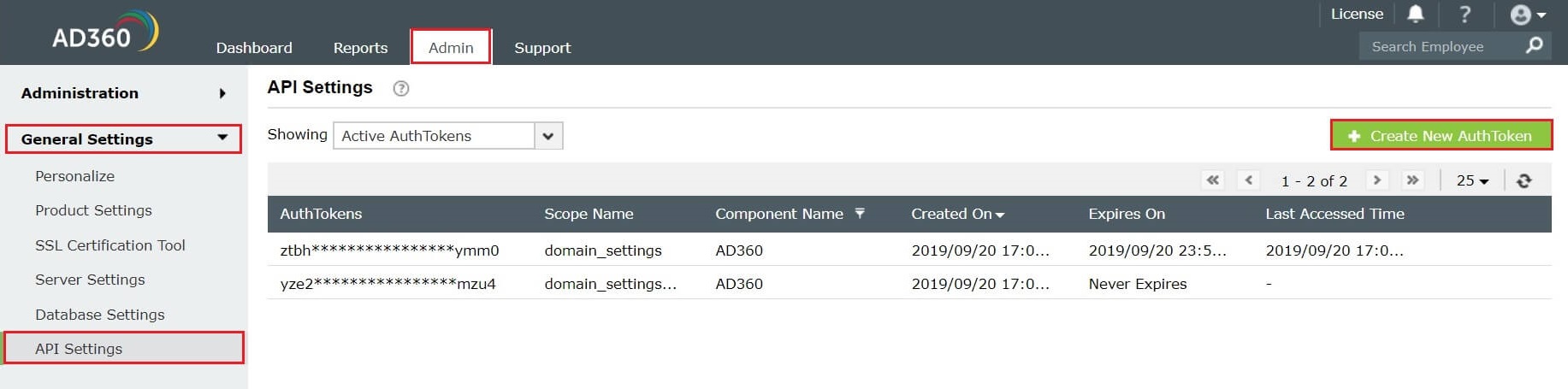Click the search magnifier icon
Viewport: 1568px width, 389px height.
[1535, 45]
